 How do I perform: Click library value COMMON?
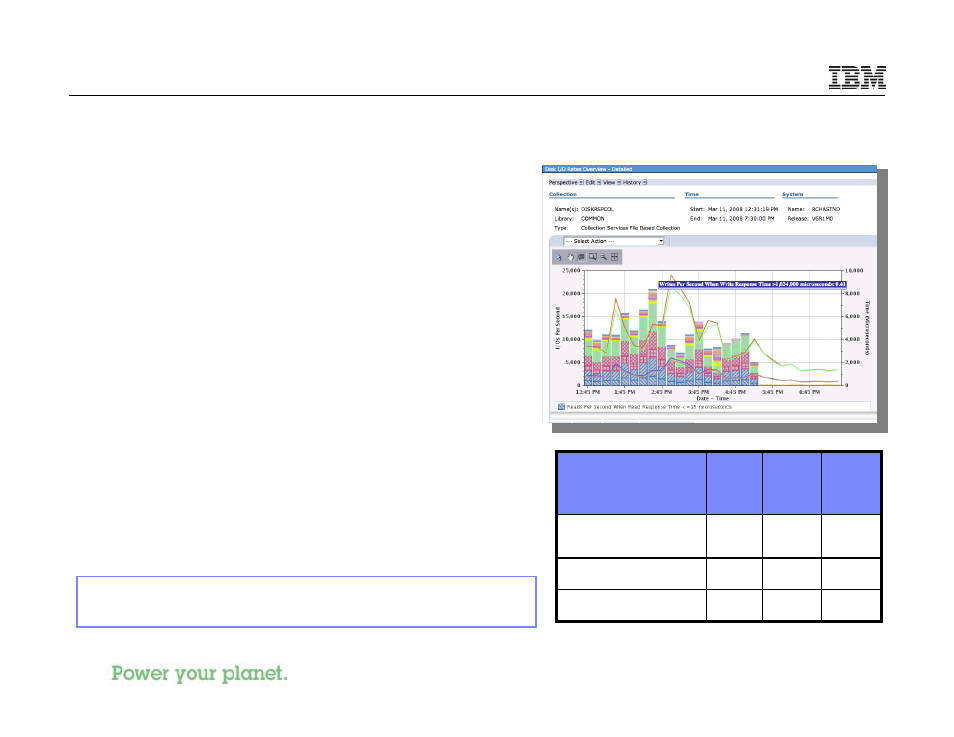tap(593, 218)
